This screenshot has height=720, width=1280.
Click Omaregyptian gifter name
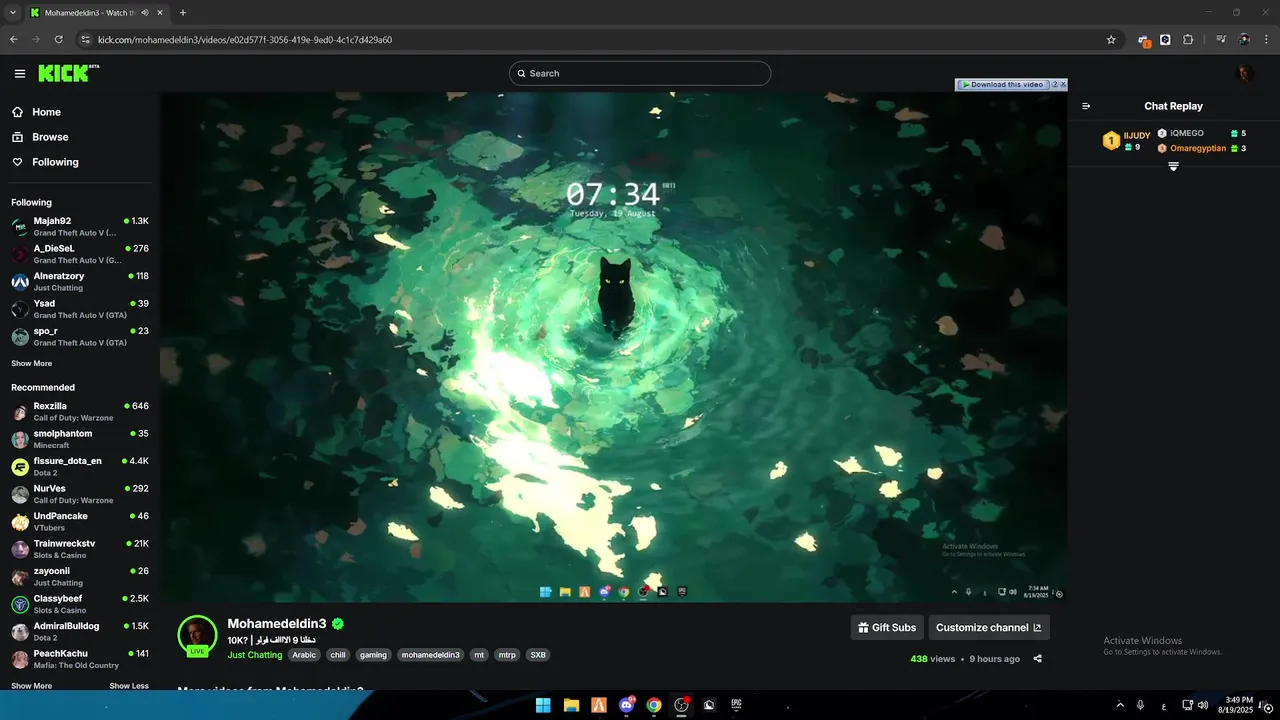click(x=1198, y=148)
